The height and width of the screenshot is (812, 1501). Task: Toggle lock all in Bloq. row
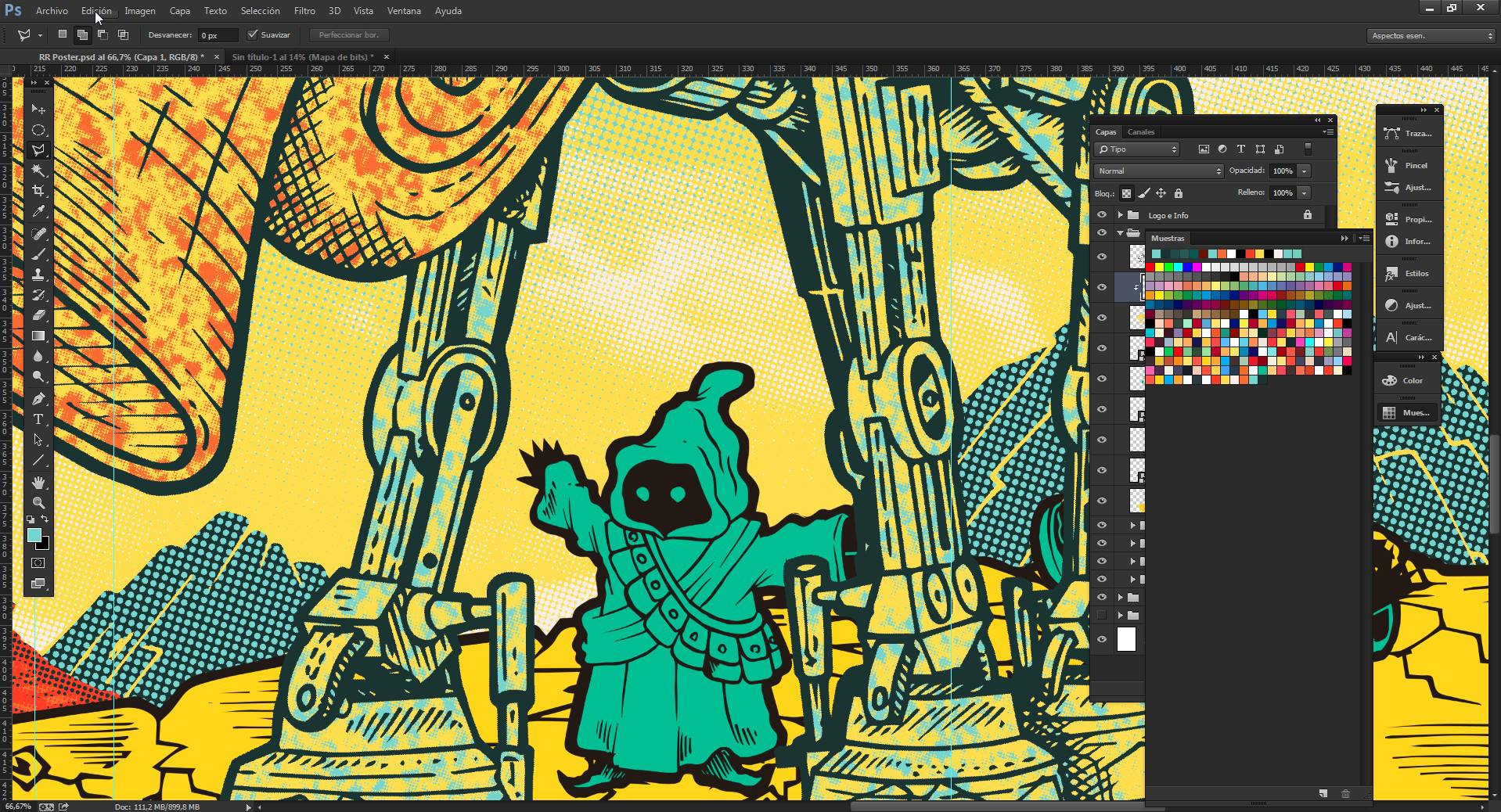1179,193
